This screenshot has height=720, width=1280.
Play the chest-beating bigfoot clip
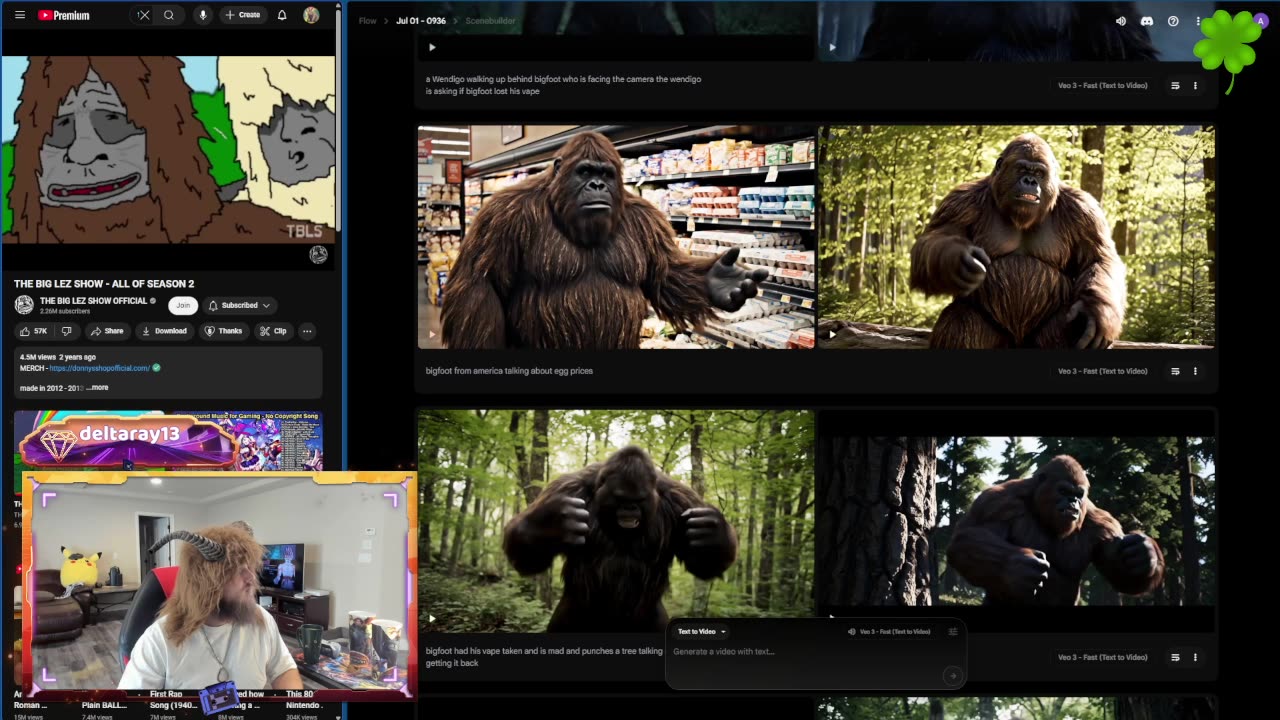[x=432, y=619]
